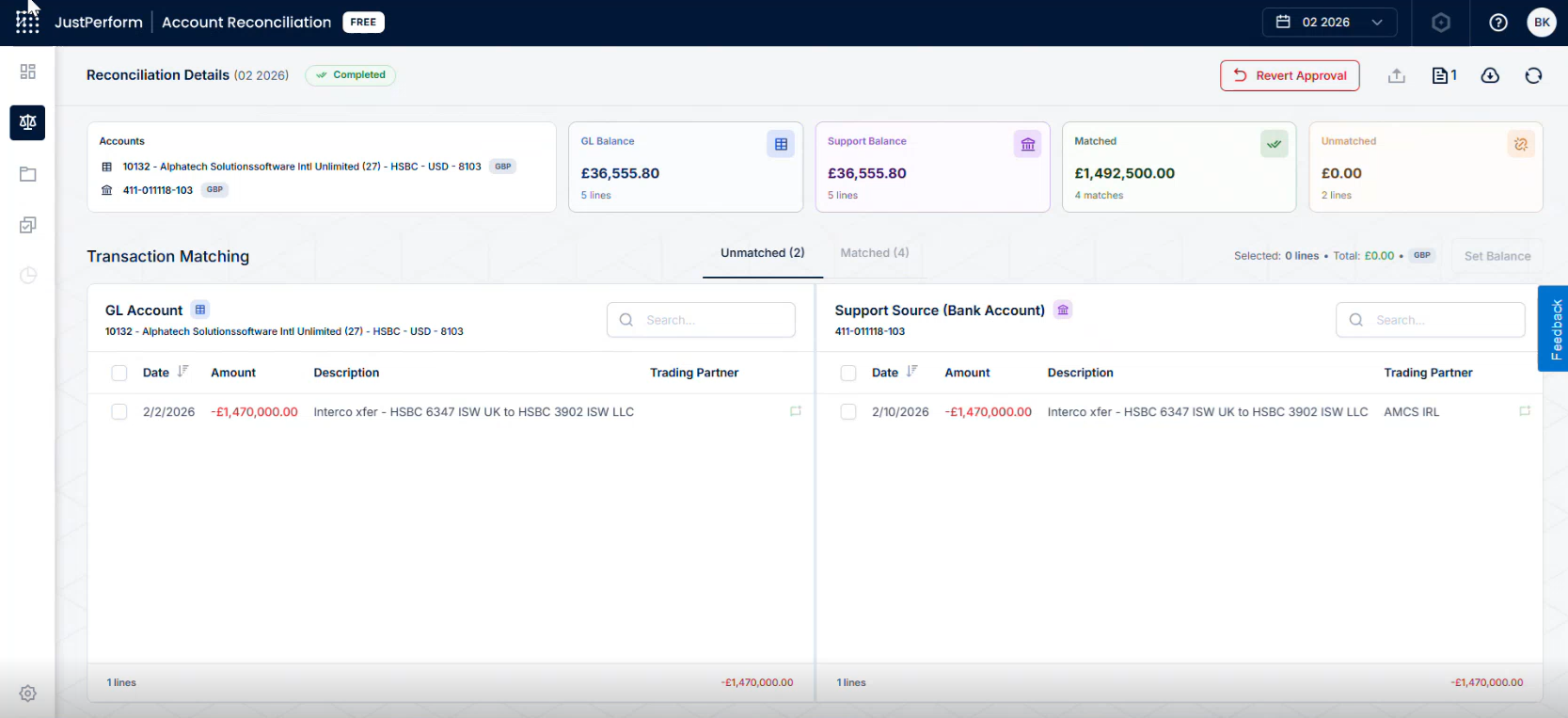Click the Unmatched broken-link icon
Viewport: 1568px width, 718px height.
[x=1521, y=144]
